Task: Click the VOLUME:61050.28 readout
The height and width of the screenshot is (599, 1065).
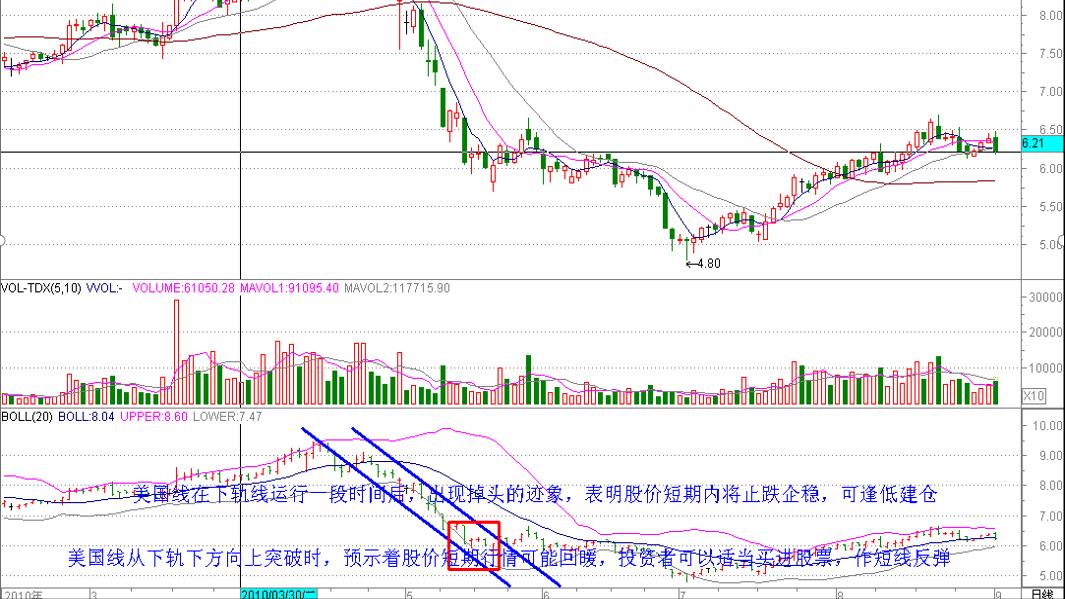Action: [x=183, y=288]
